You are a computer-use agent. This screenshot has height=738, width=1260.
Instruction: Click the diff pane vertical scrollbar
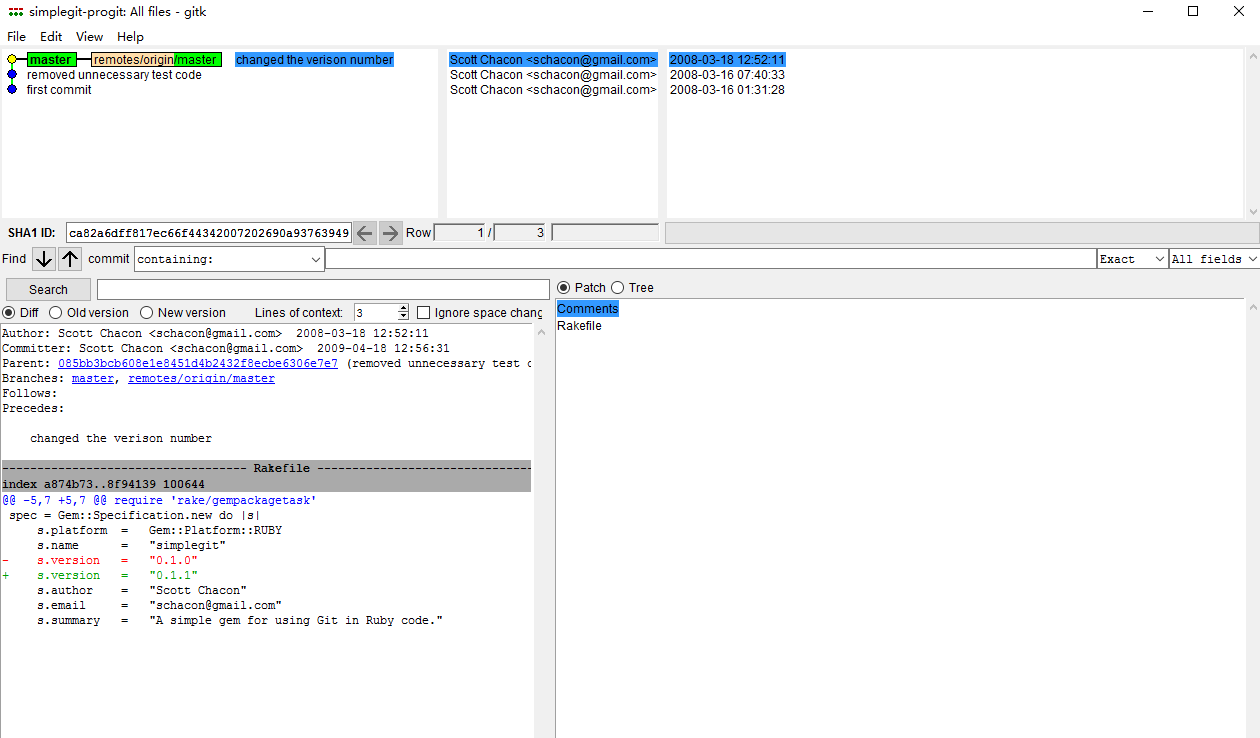click(543, 530)
